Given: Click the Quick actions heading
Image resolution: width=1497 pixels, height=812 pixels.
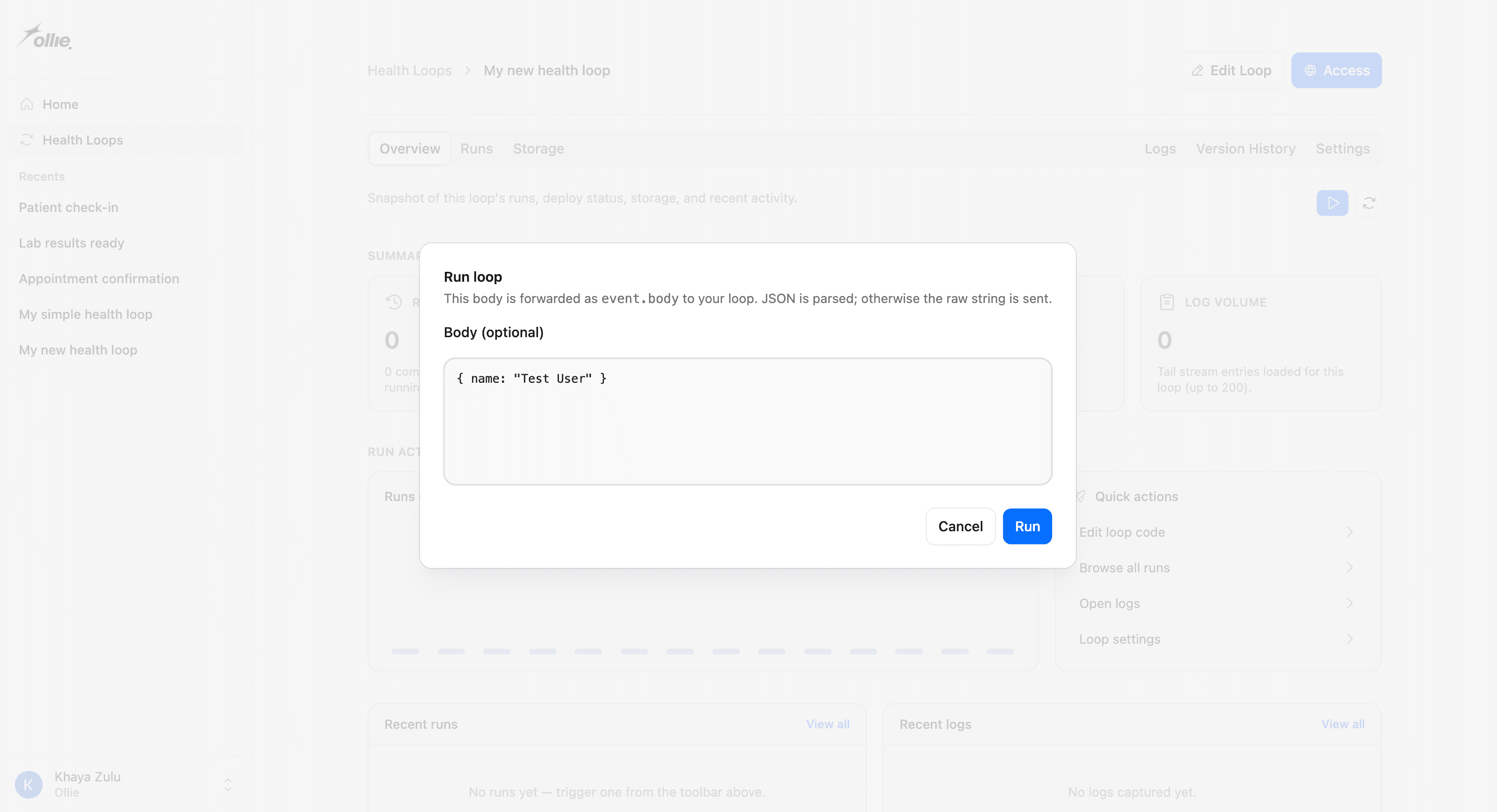Looking at the screenshot, I should (1136, 497).
